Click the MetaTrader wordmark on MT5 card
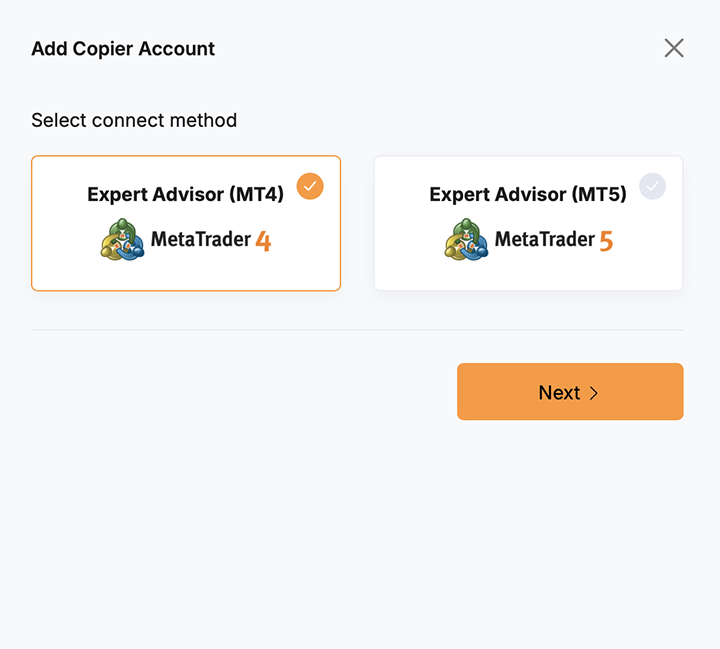 point(544,240)
